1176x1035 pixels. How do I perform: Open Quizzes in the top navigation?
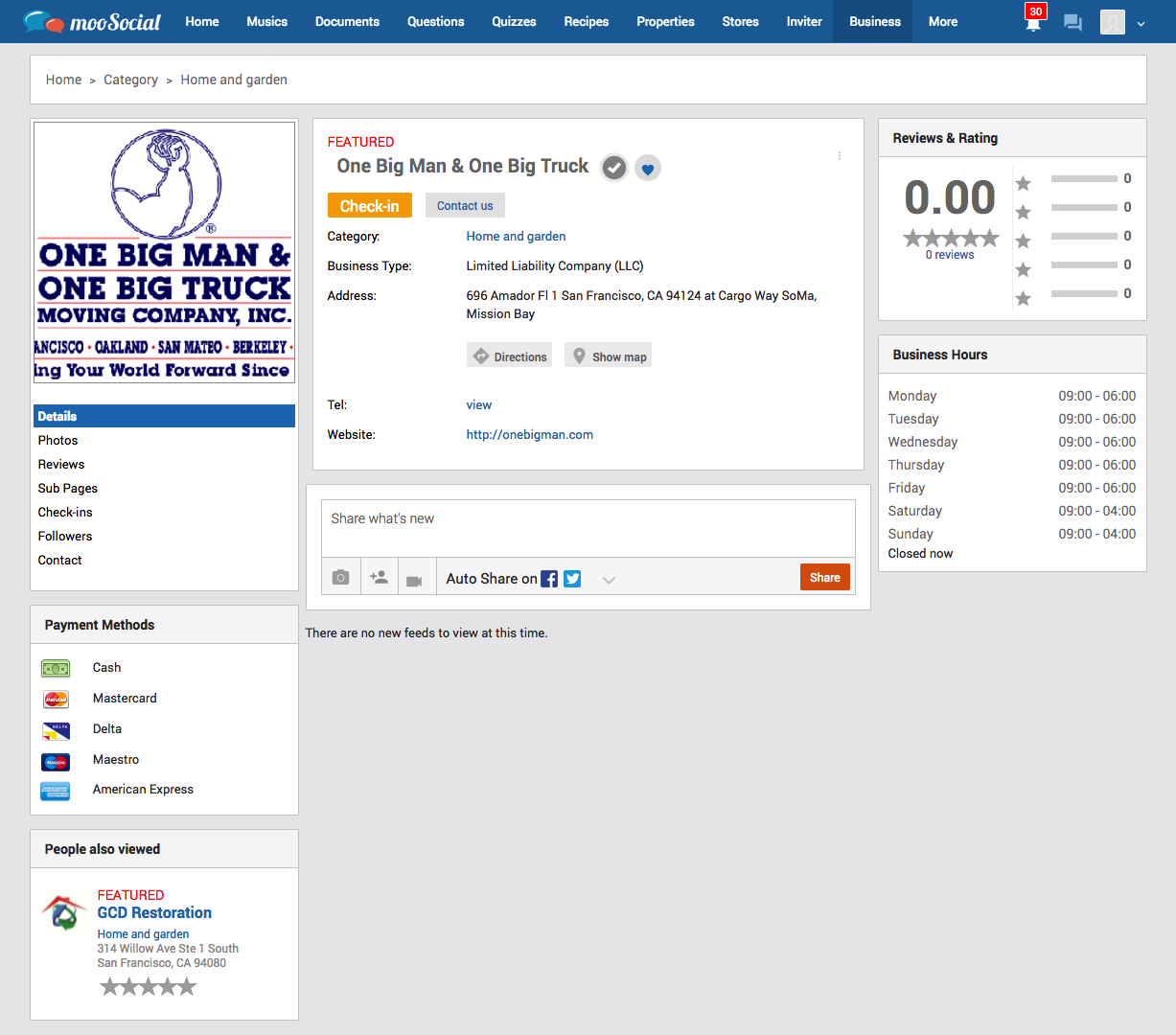tap(514, 21)
